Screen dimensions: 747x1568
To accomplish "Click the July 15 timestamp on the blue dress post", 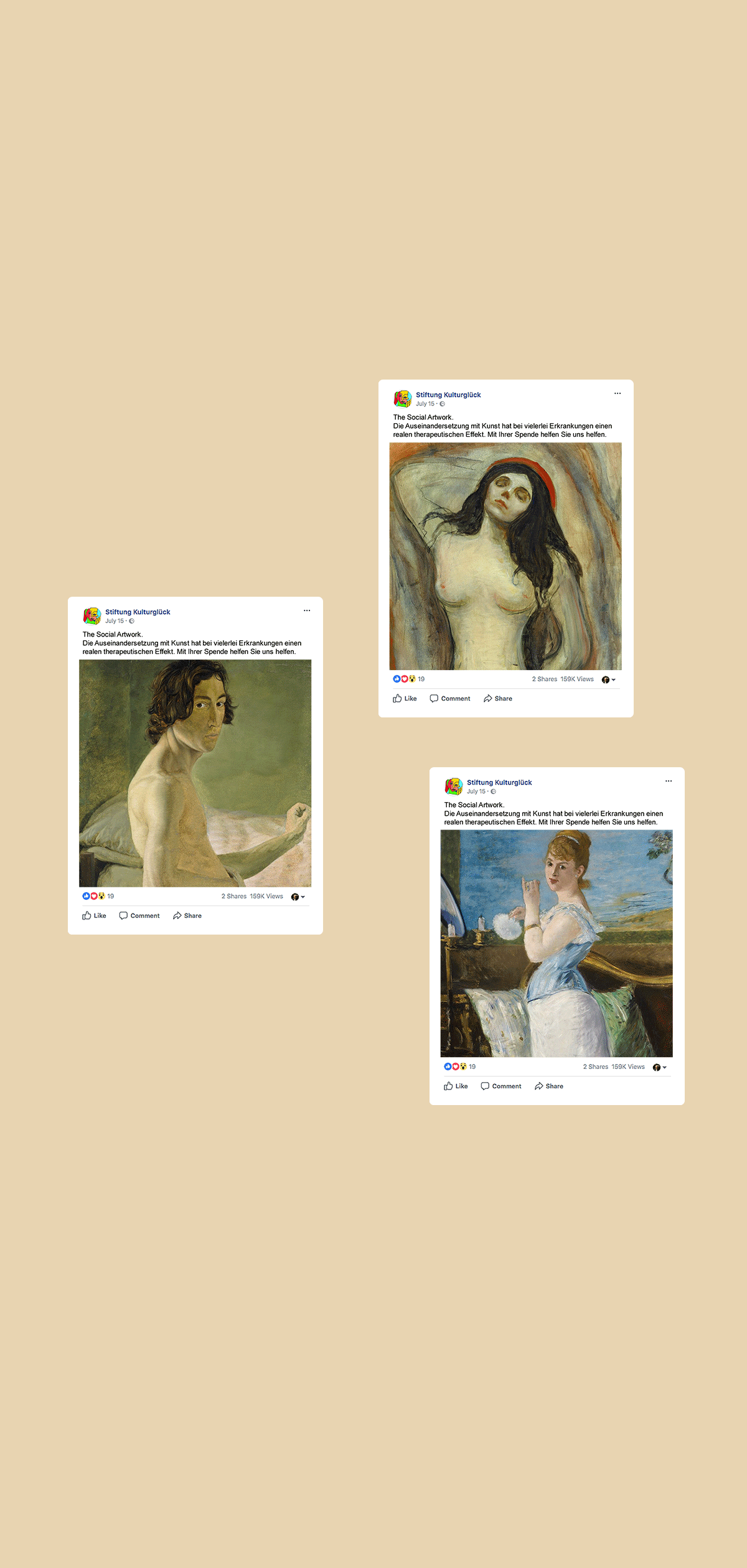I will coord(476,791).
